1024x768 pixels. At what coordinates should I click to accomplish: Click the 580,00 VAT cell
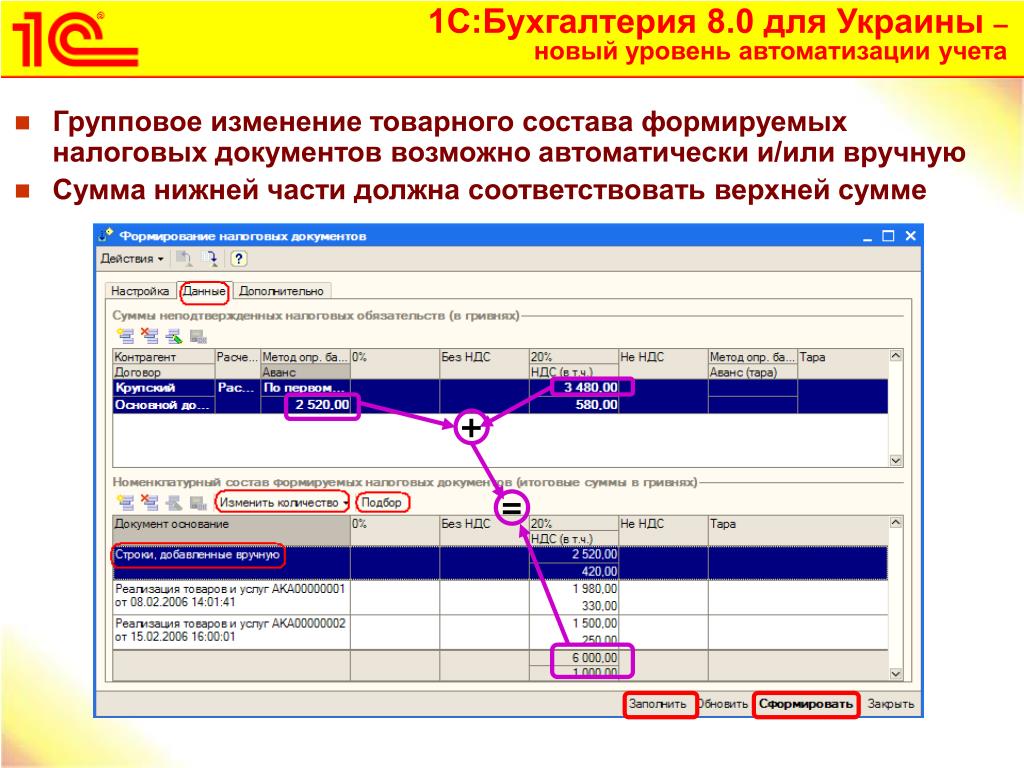pyautogui.click(x=573, y=405)
